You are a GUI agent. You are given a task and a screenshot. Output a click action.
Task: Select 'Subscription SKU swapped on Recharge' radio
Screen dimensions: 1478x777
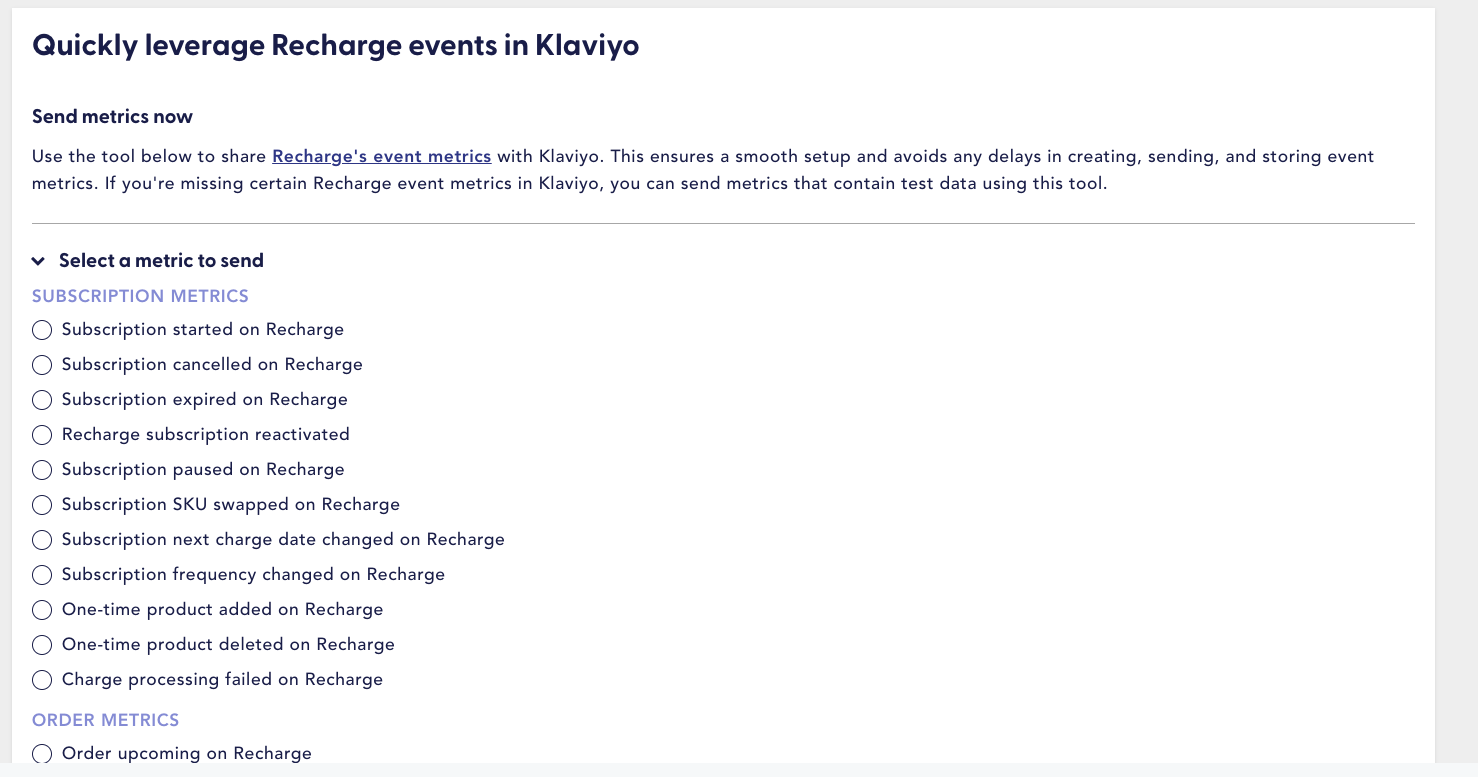click(x=42, y=505)
